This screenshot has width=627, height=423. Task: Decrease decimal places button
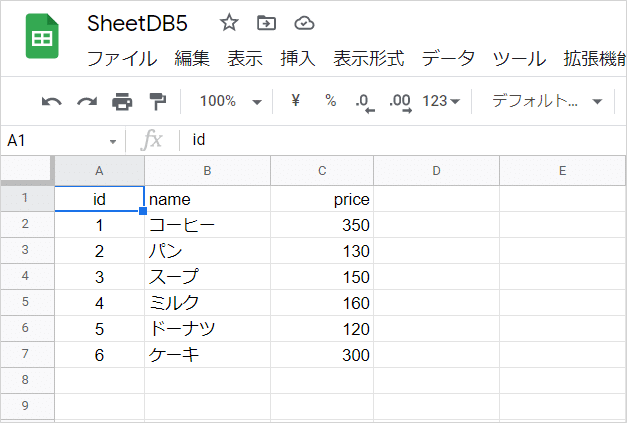click(364, 102)
